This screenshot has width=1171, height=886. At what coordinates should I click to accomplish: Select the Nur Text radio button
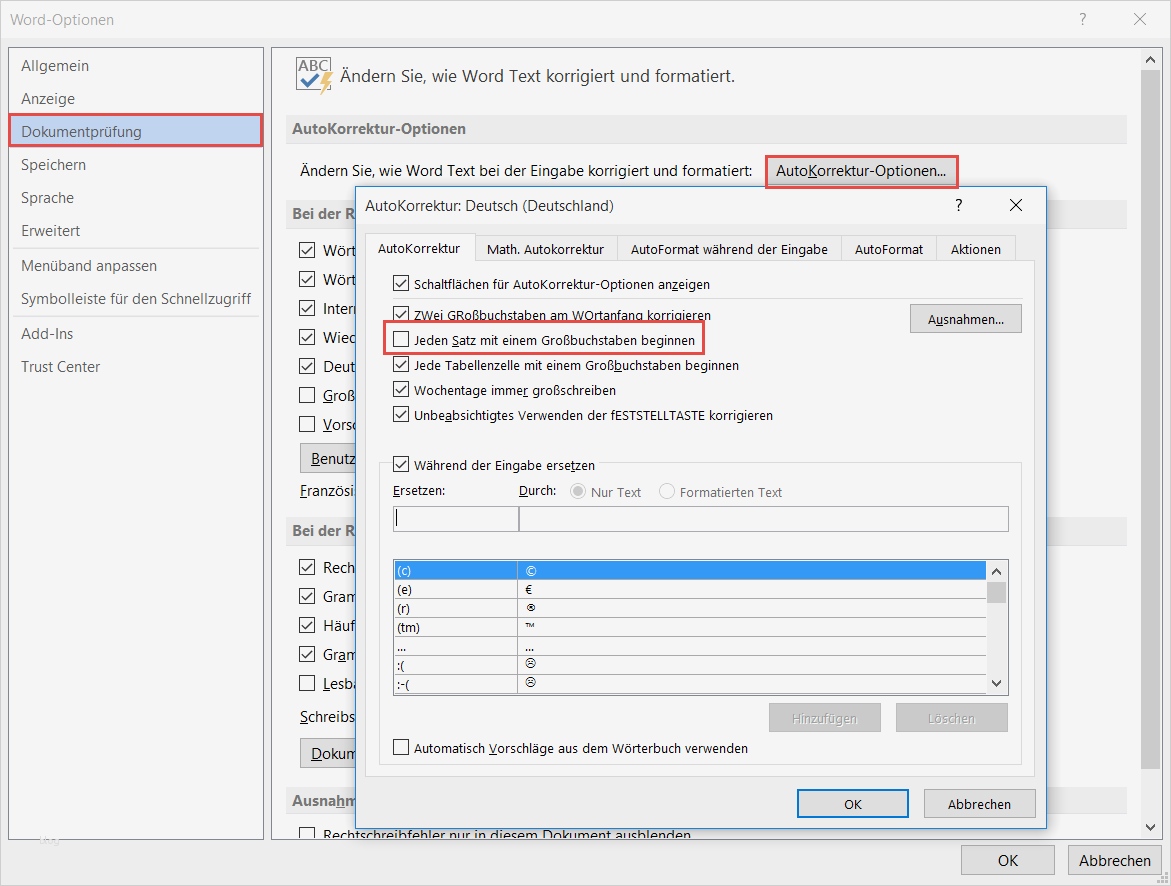click(x=577, y=492)
